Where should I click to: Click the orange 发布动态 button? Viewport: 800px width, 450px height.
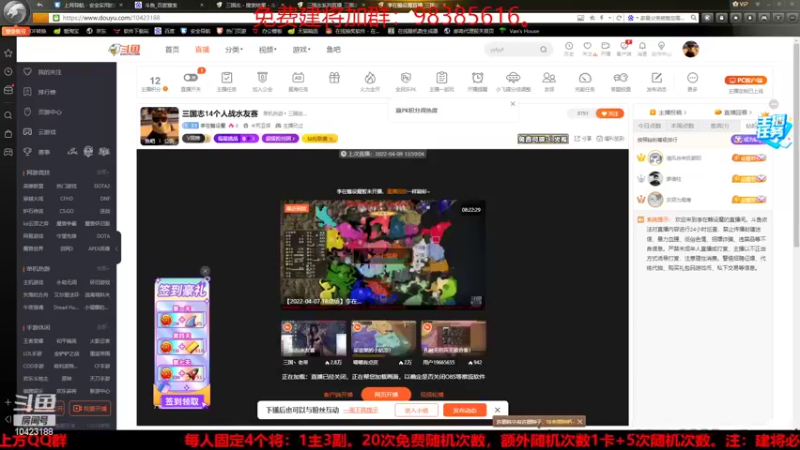click(465, 410)
